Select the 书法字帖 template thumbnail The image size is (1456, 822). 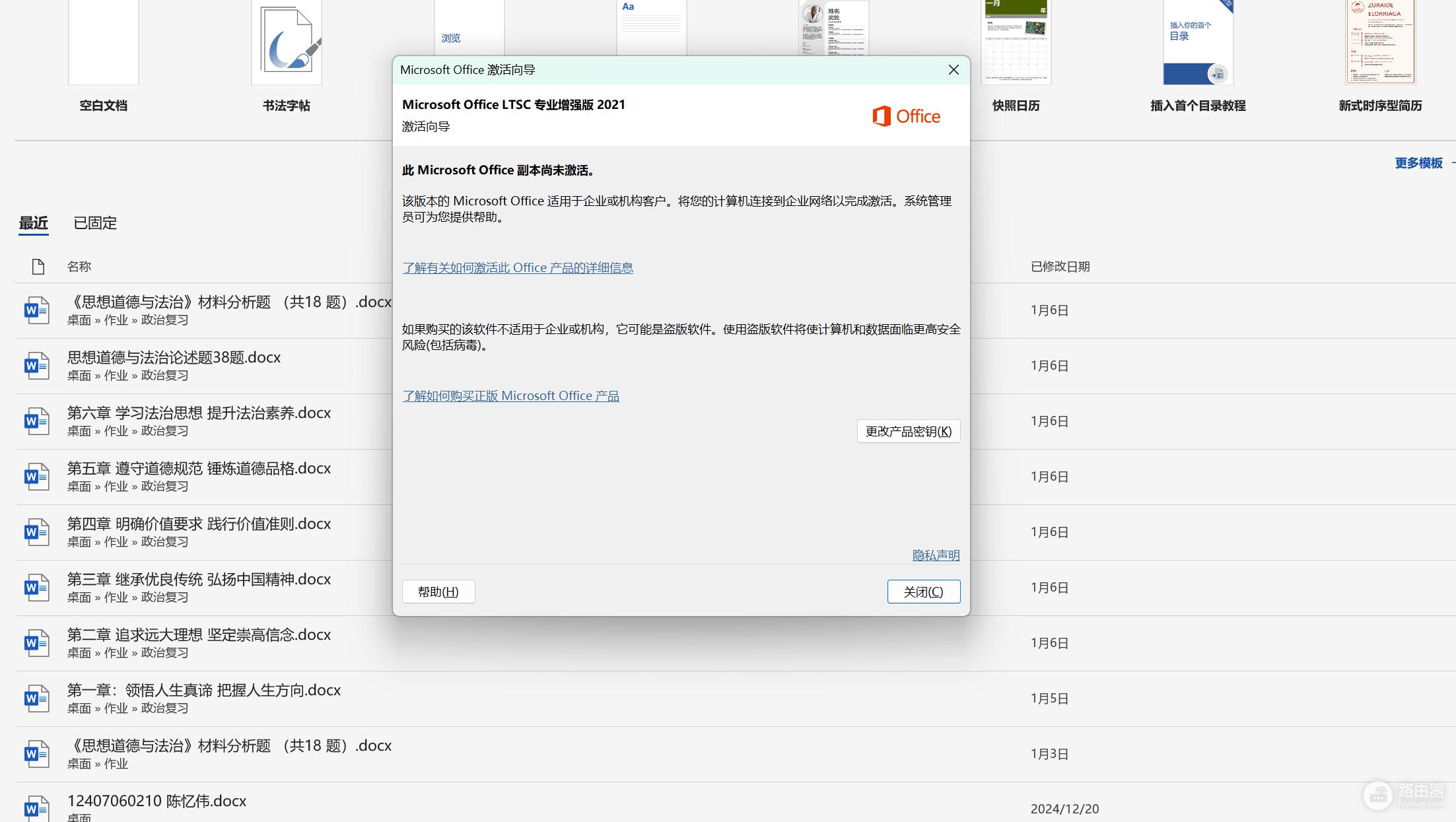286,42
